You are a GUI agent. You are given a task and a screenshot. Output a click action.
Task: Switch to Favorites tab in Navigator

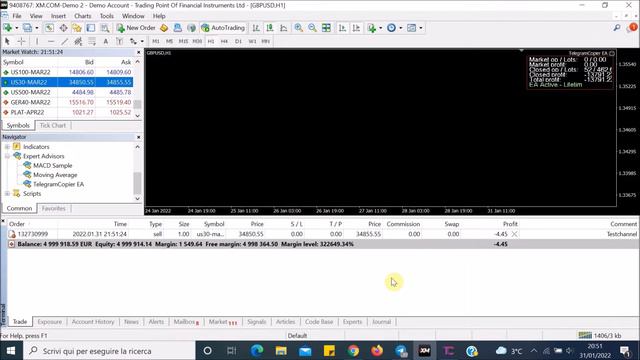[x=53, y=208]
